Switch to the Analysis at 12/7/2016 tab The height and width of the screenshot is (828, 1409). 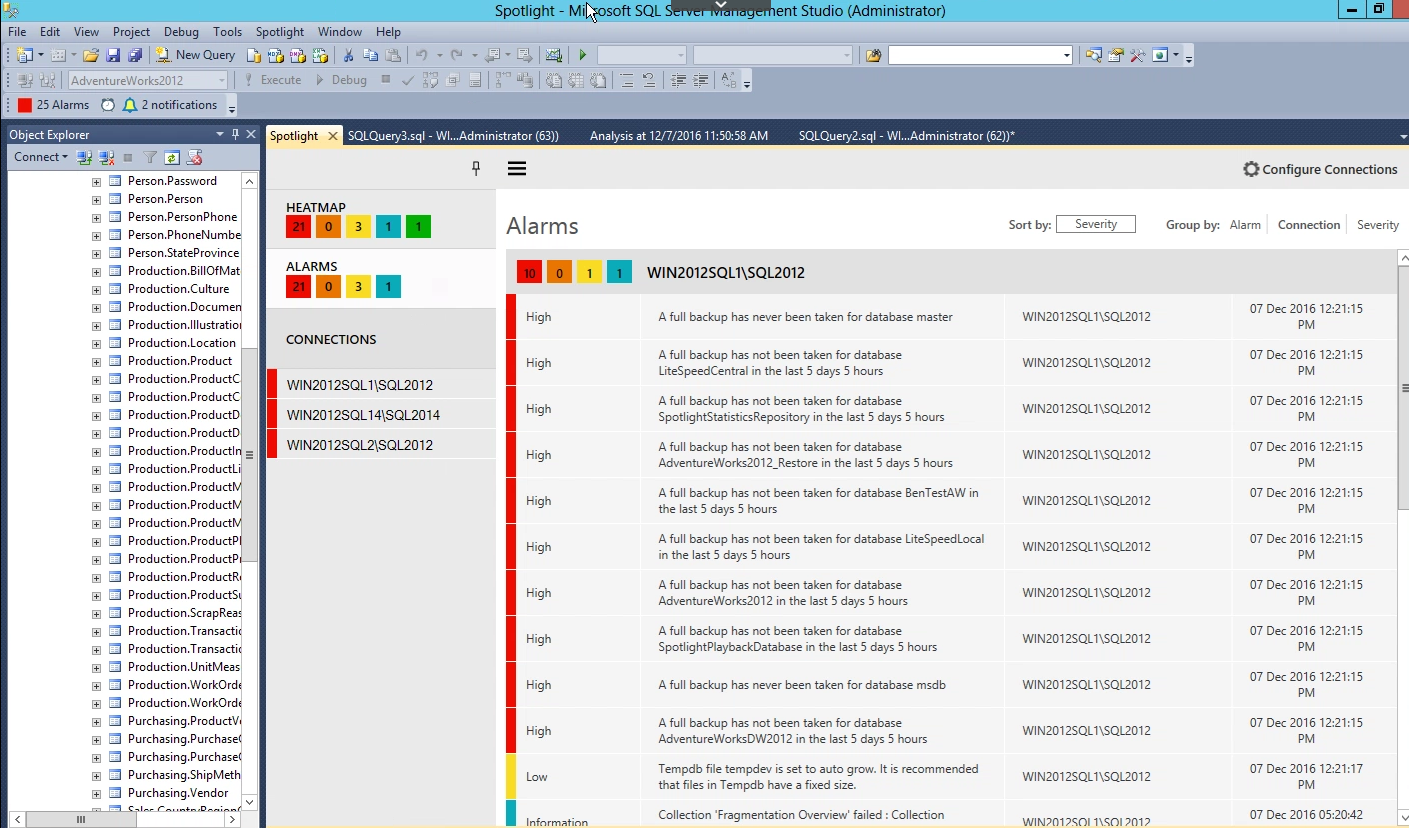point(679,136)
